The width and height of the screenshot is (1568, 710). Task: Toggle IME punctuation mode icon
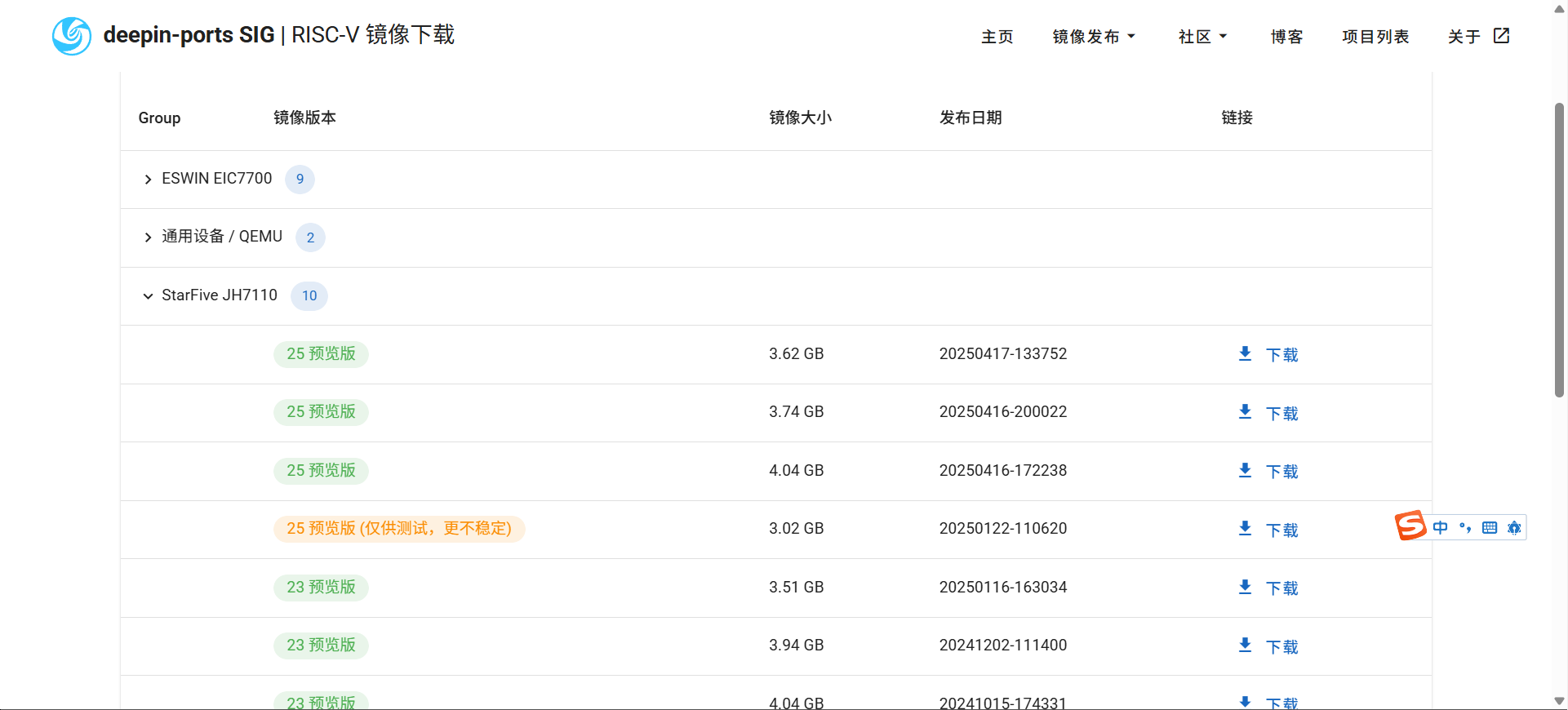point(1465,528)
